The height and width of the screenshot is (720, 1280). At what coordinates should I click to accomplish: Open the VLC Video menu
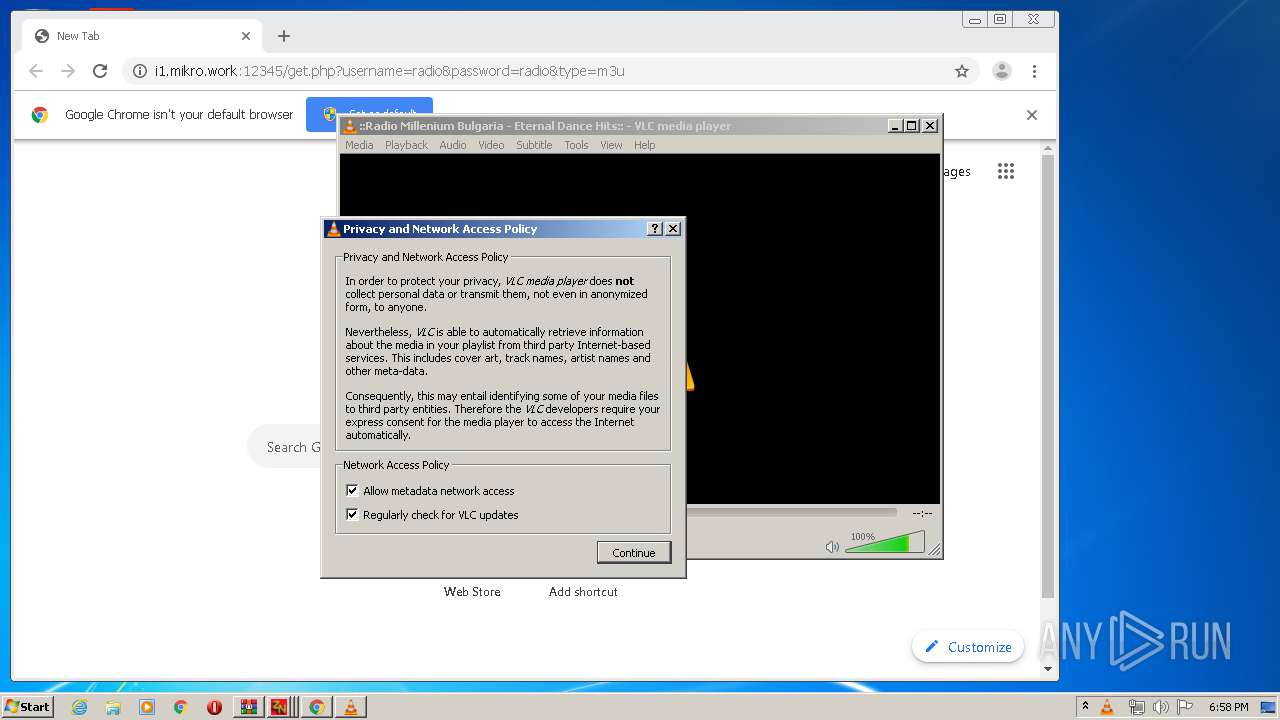(x=491, y=145)
